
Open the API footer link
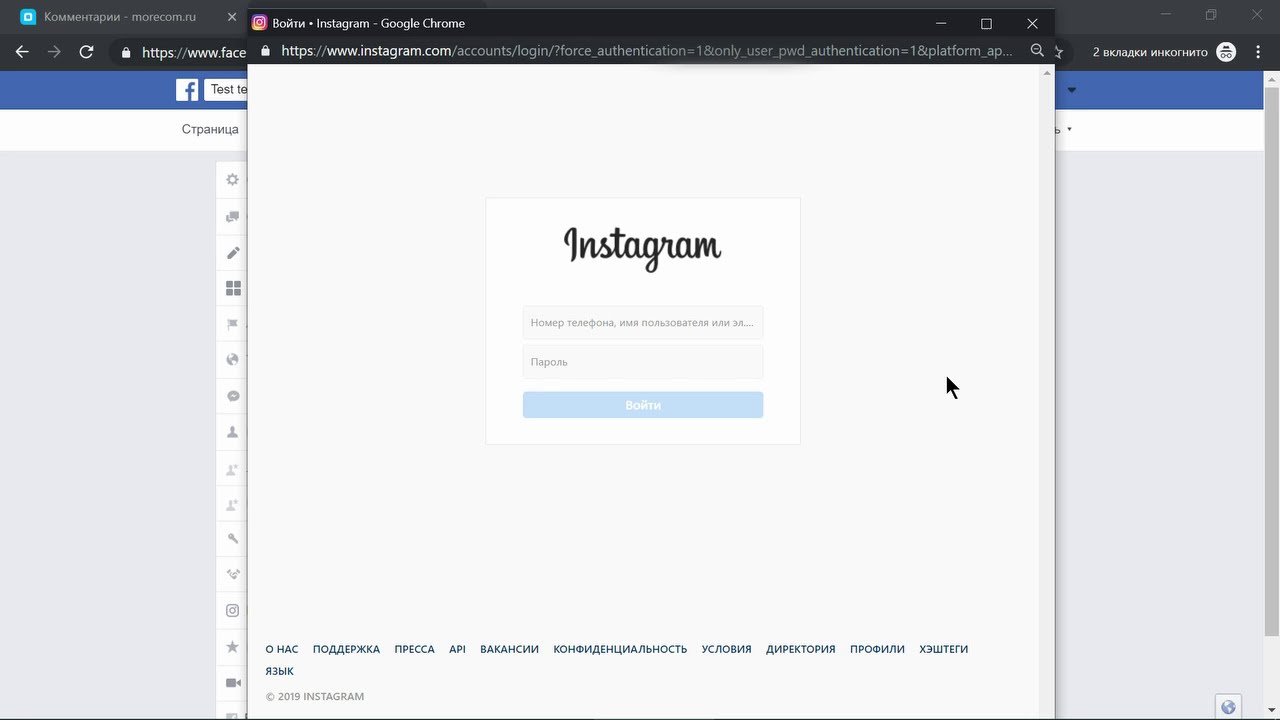coord(457,649)
